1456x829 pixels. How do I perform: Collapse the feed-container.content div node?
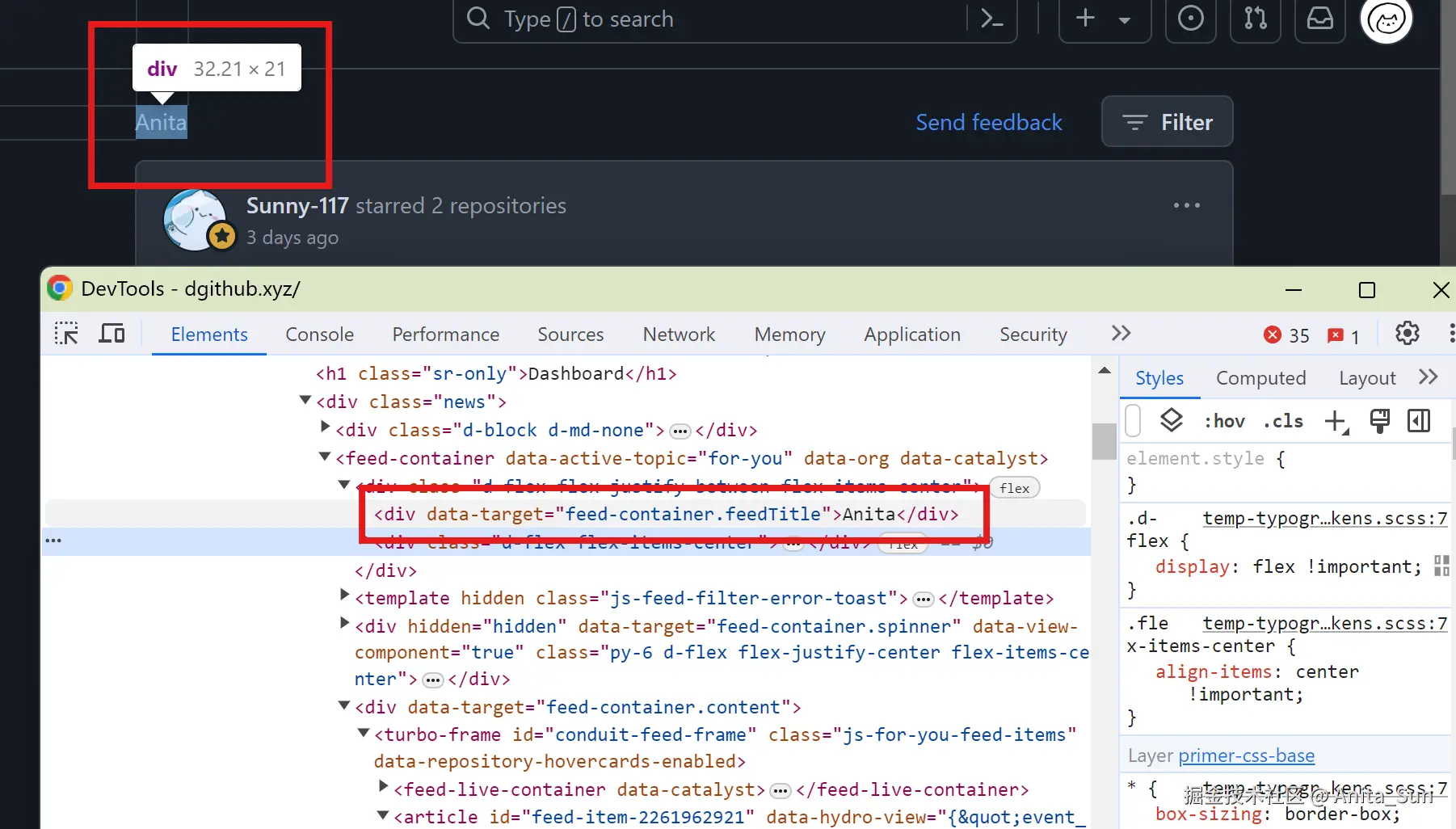pos(344,706)
